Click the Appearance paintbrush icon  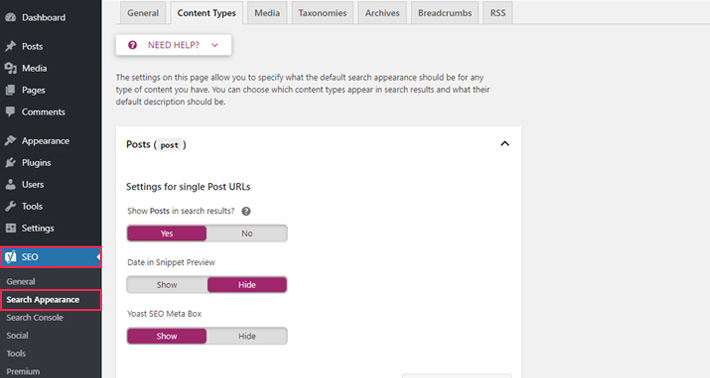coord(10,141)
